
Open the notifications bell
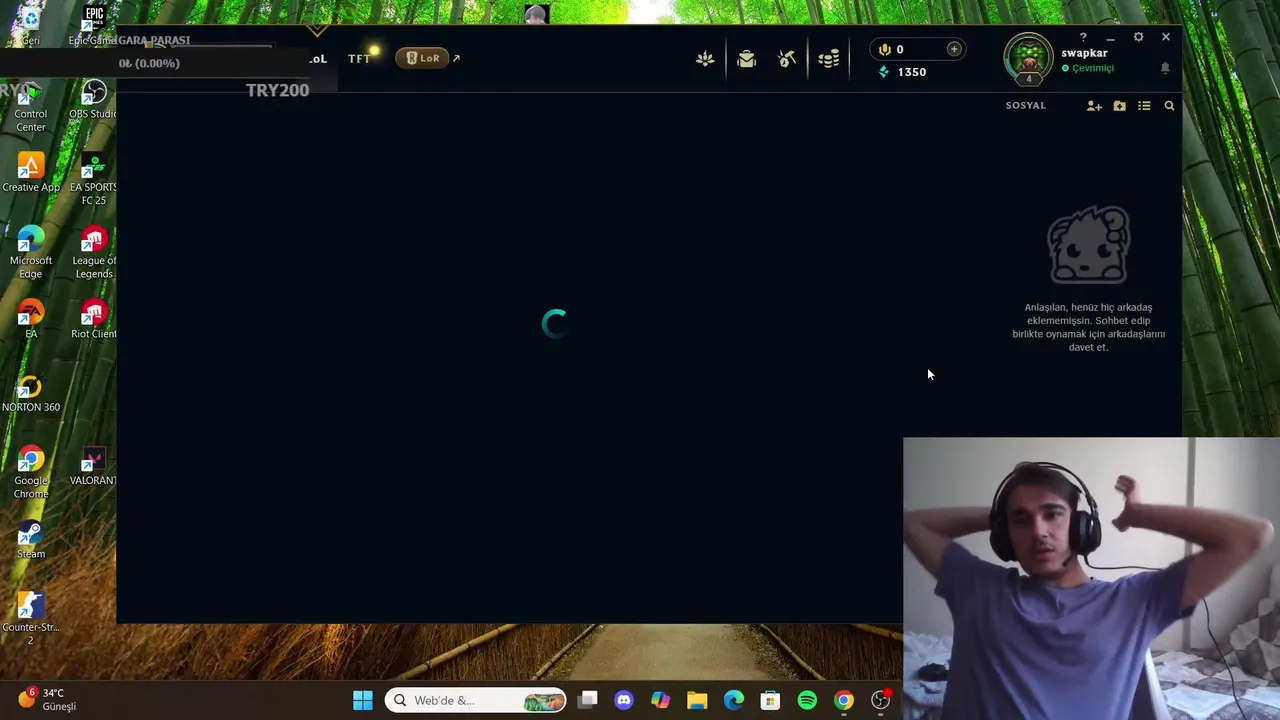click(1165, 68)
